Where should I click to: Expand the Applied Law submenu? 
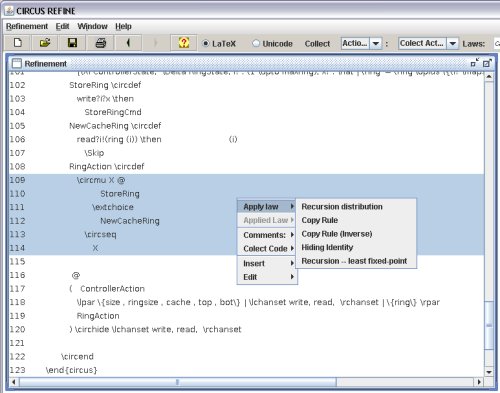pos(267,220)
